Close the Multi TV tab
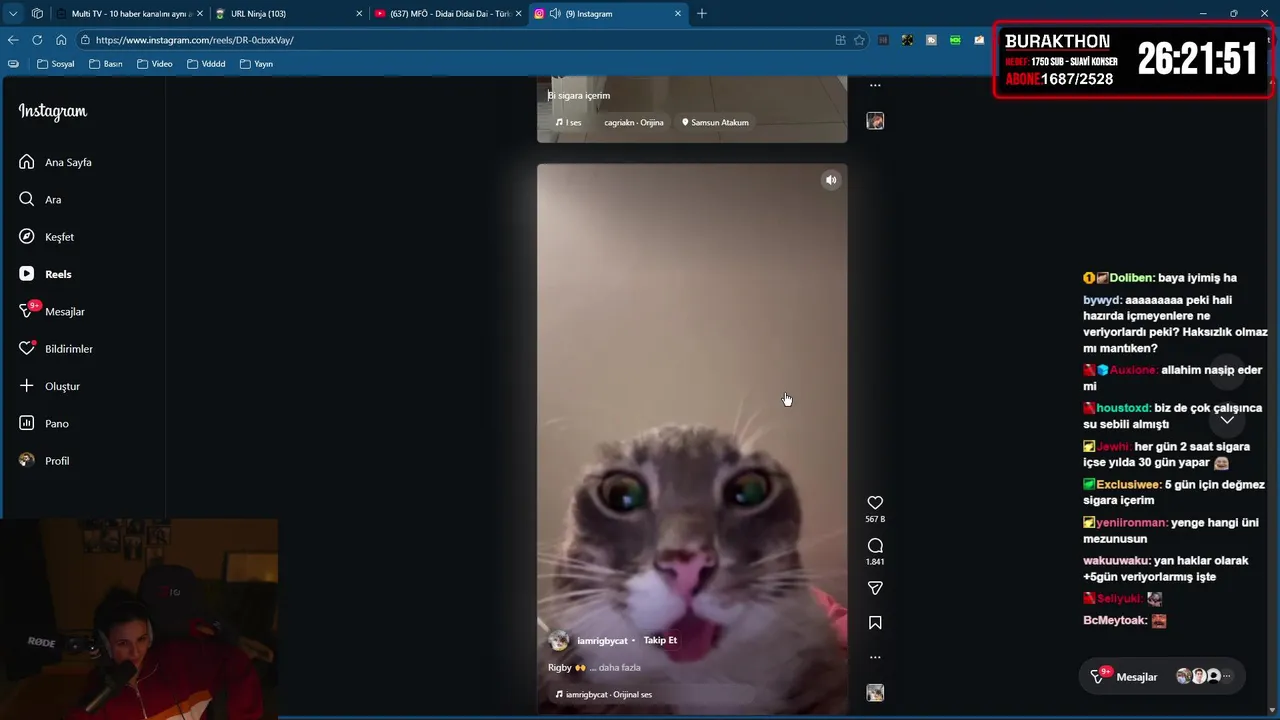The image size is (1280, 720). 199,14
